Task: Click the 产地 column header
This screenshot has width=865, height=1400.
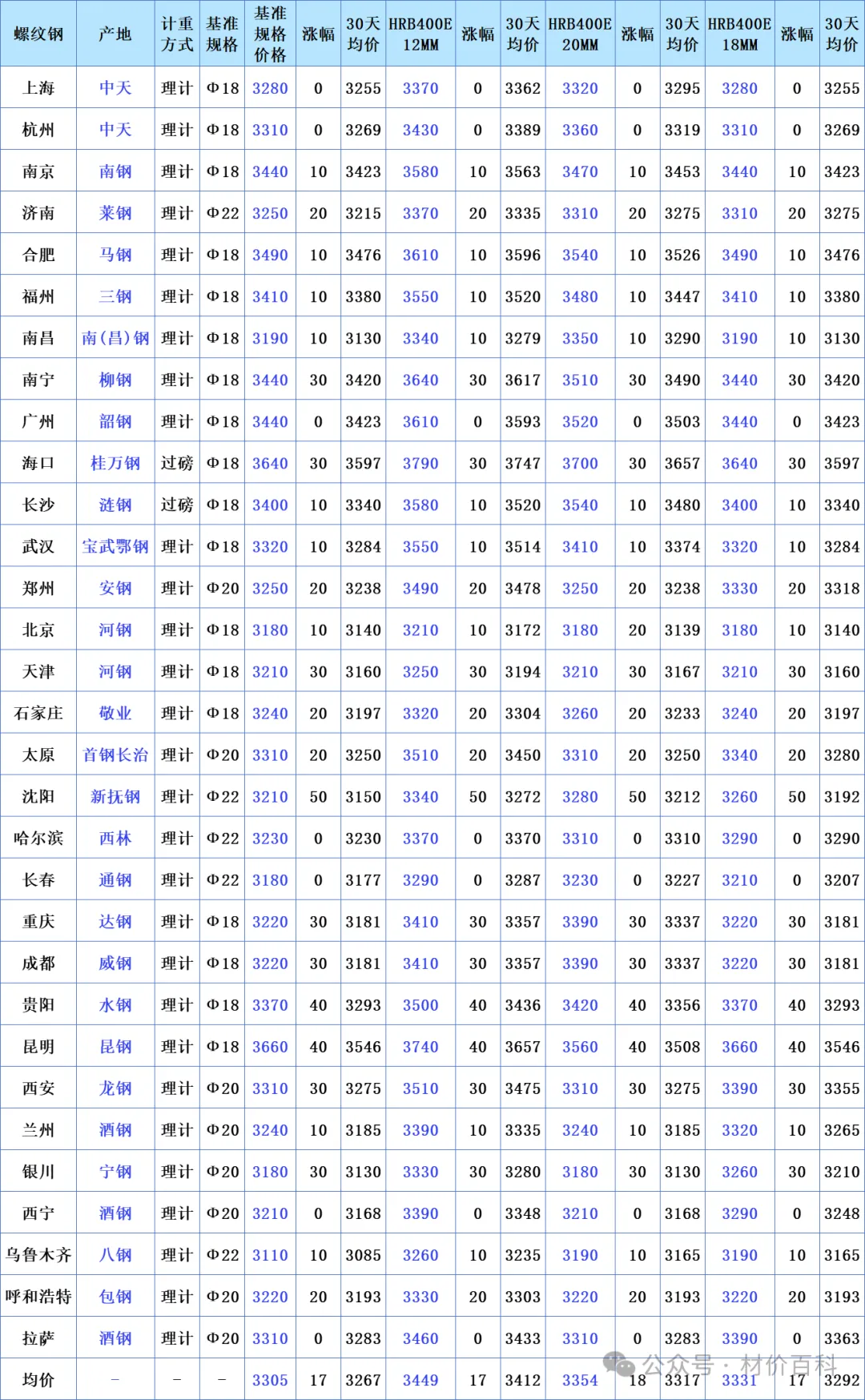Action: (x=115, y=34)
